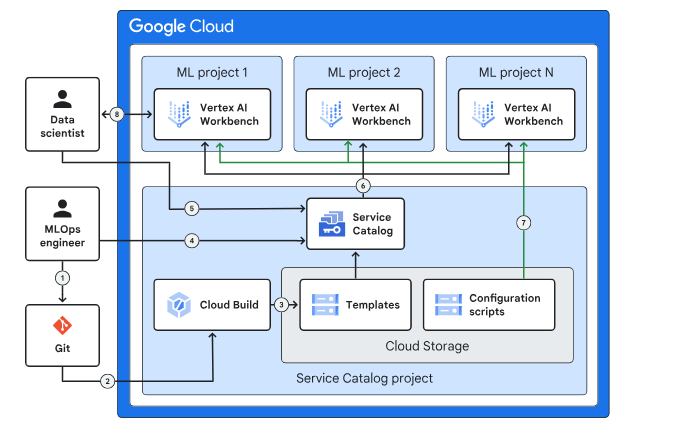Screen dimensions: 691x426
Task: Click the circled number 8 marker
Action: coord(118,115)
